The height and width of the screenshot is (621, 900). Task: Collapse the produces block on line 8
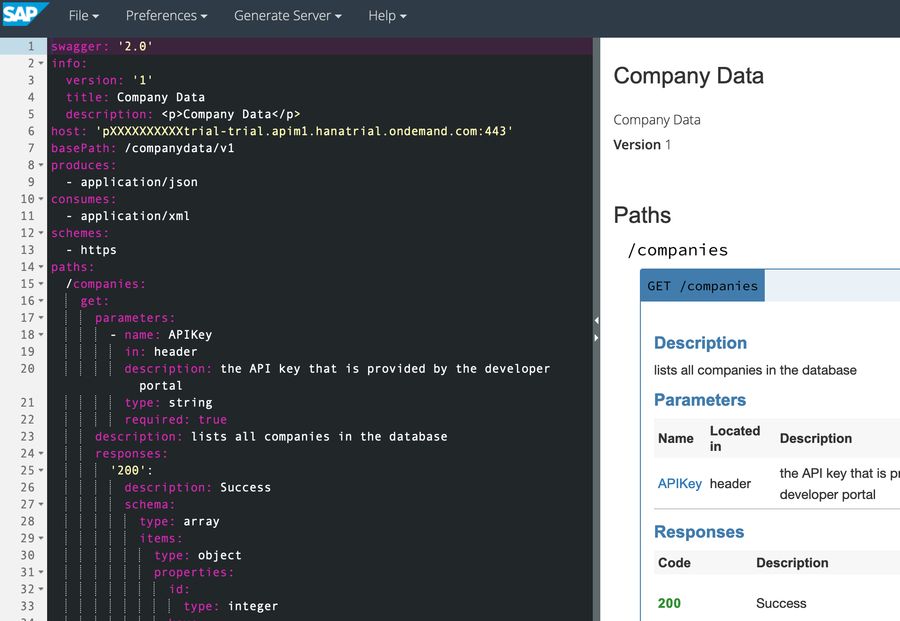[41, 166]
